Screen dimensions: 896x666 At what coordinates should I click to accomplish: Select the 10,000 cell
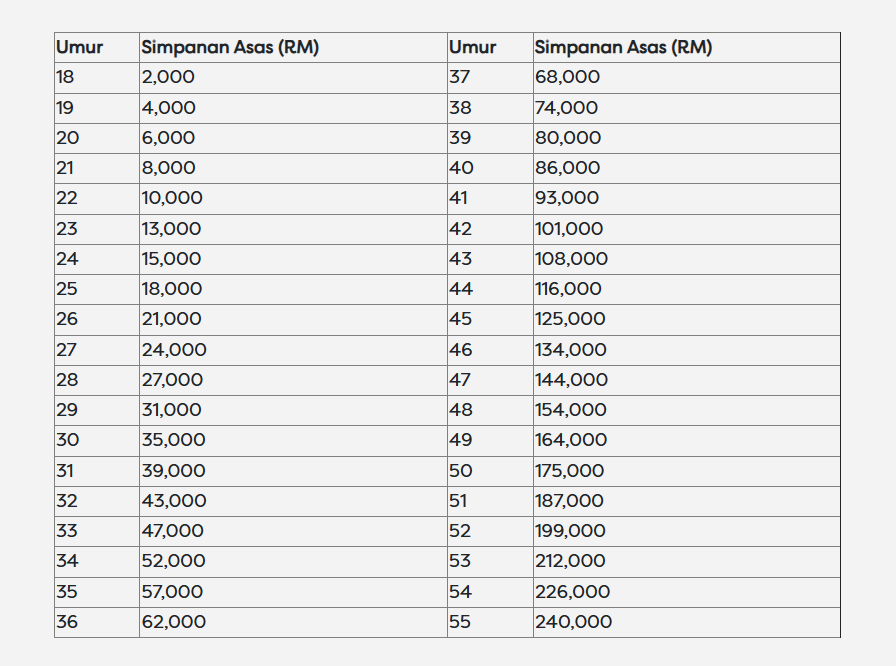293,199
